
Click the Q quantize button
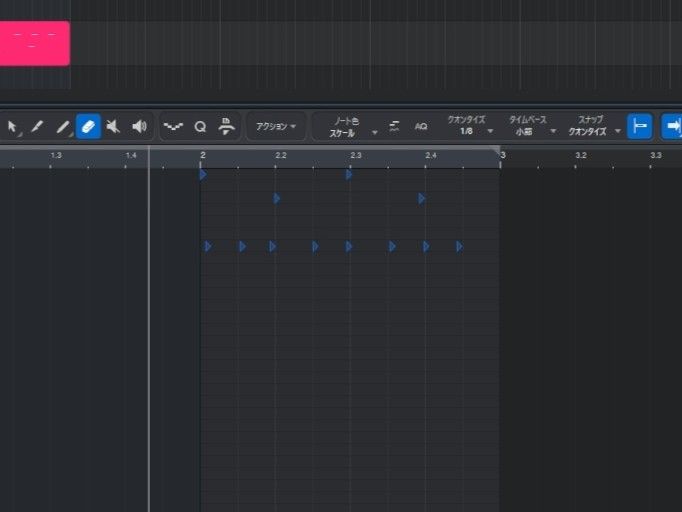200,127
